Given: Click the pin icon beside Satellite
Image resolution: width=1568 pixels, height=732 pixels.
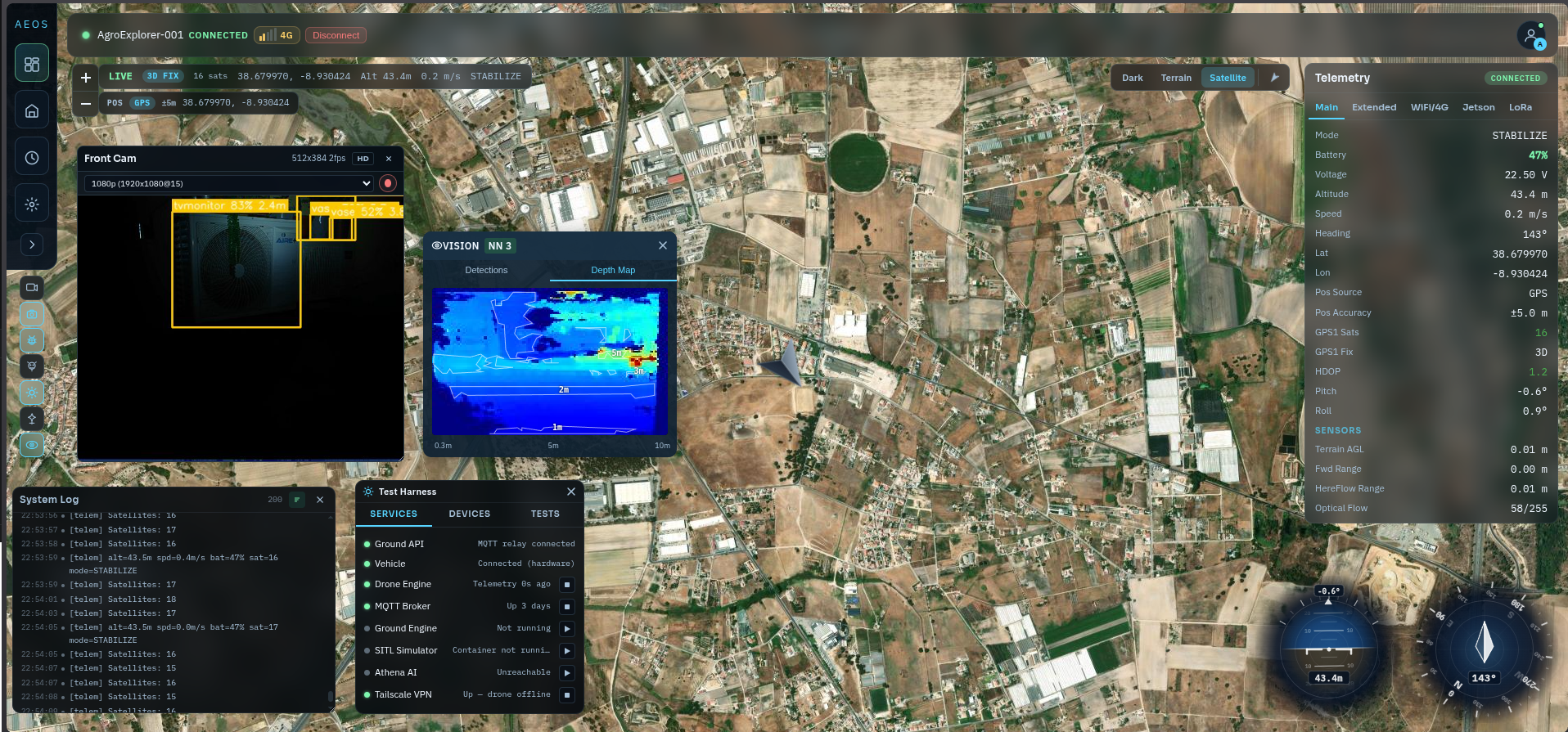Looking at the screenshot, I should [x=1274, y=78].
